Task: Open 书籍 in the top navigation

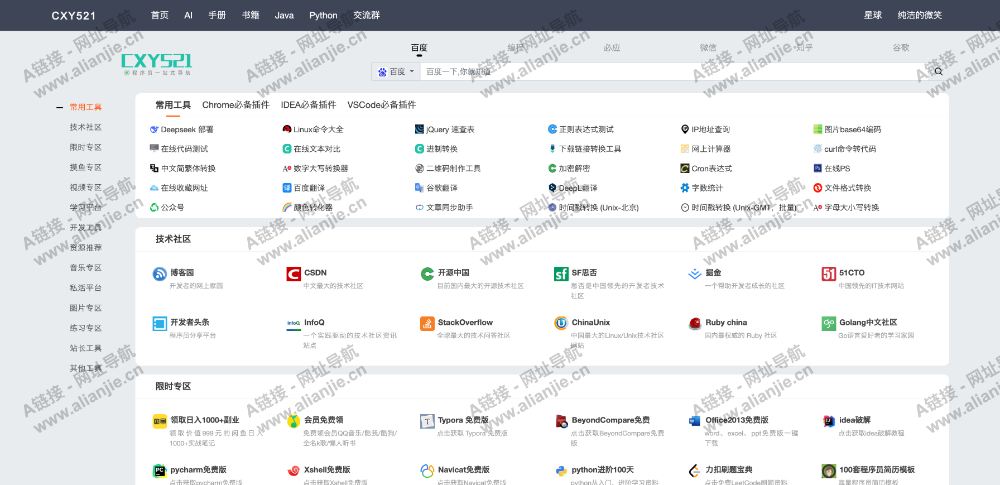Action: (x=251, y=15)
